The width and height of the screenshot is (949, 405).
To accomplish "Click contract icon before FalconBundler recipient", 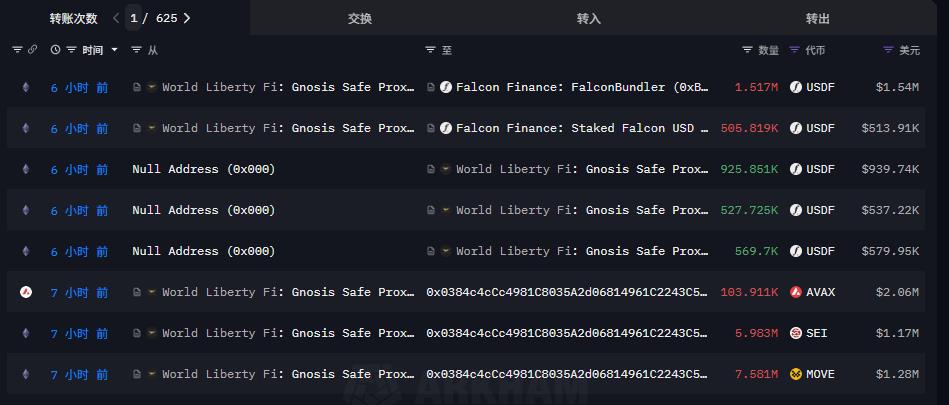I will coord(431,87).
